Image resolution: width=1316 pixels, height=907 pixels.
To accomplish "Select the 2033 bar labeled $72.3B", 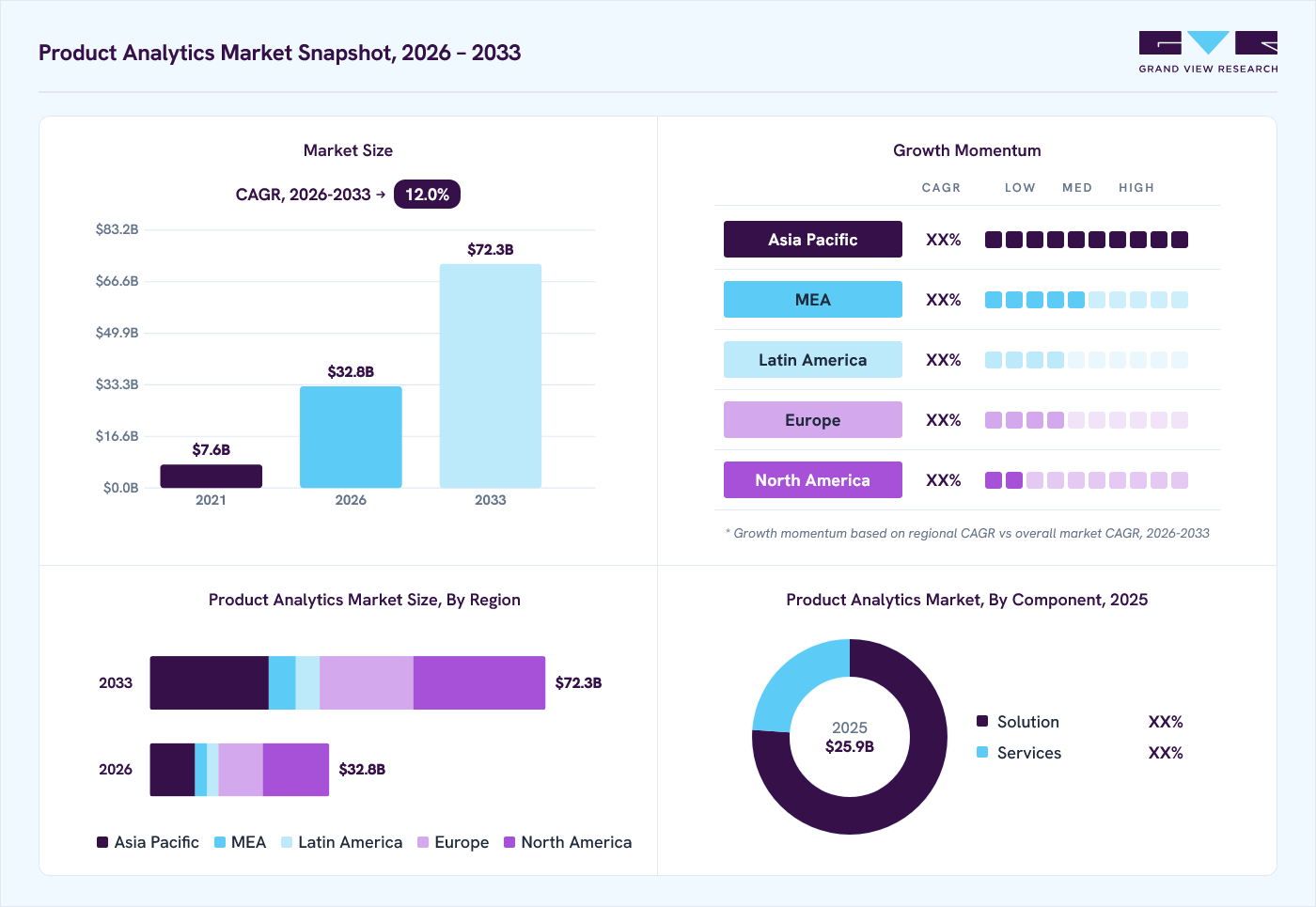I will point(491,376).
